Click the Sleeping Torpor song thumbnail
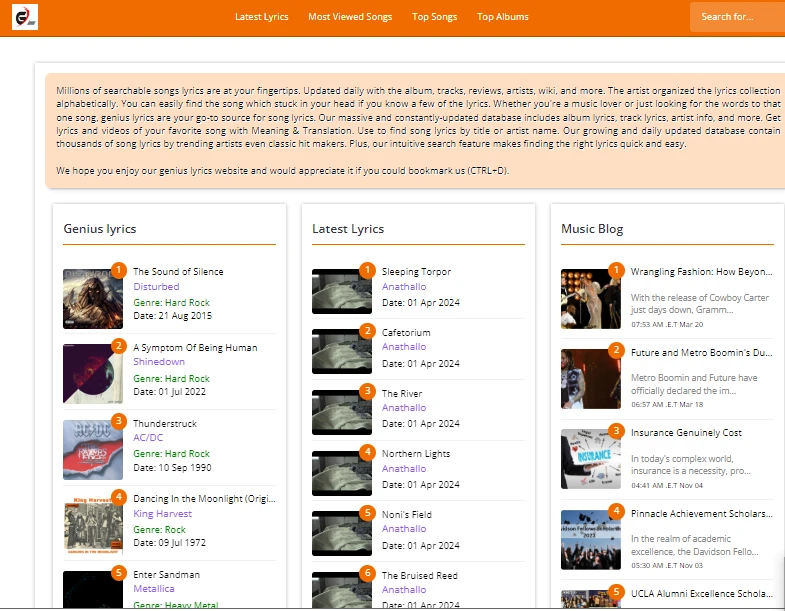 [x=342, y=292]
